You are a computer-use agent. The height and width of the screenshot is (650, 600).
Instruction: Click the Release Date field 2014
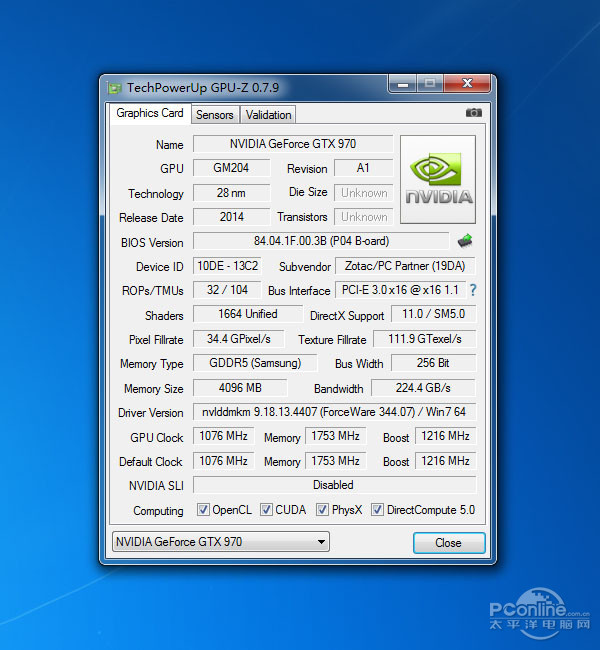point(231,217)
